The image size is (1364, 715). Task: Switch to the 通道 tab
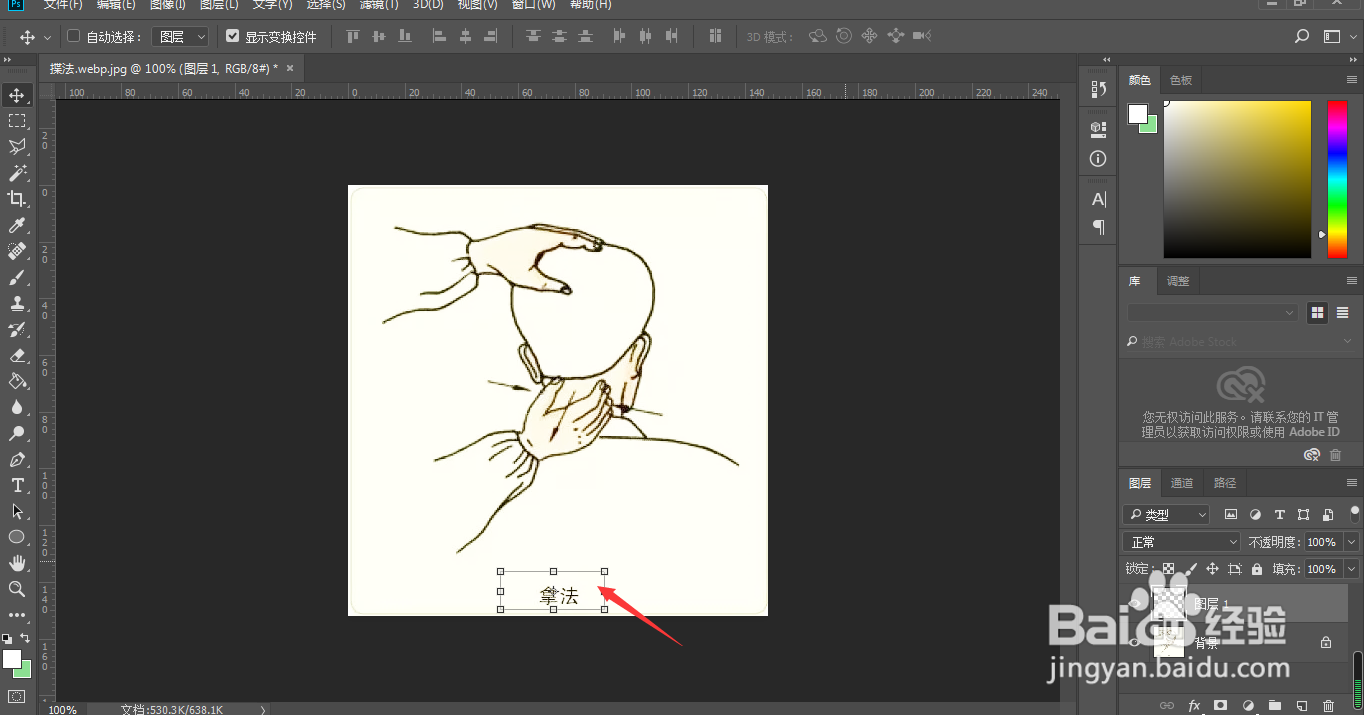(x=1182, y=483)
